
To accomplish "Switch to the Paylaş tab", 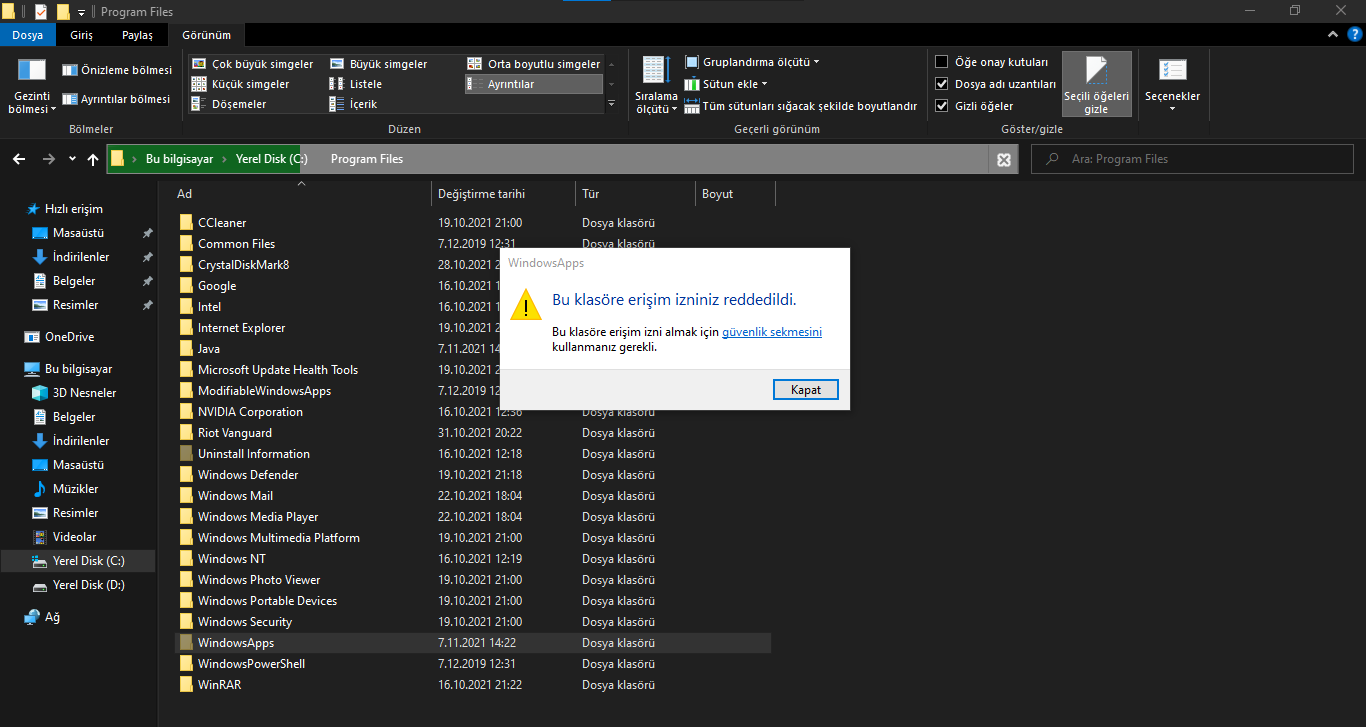I will 138,35.
